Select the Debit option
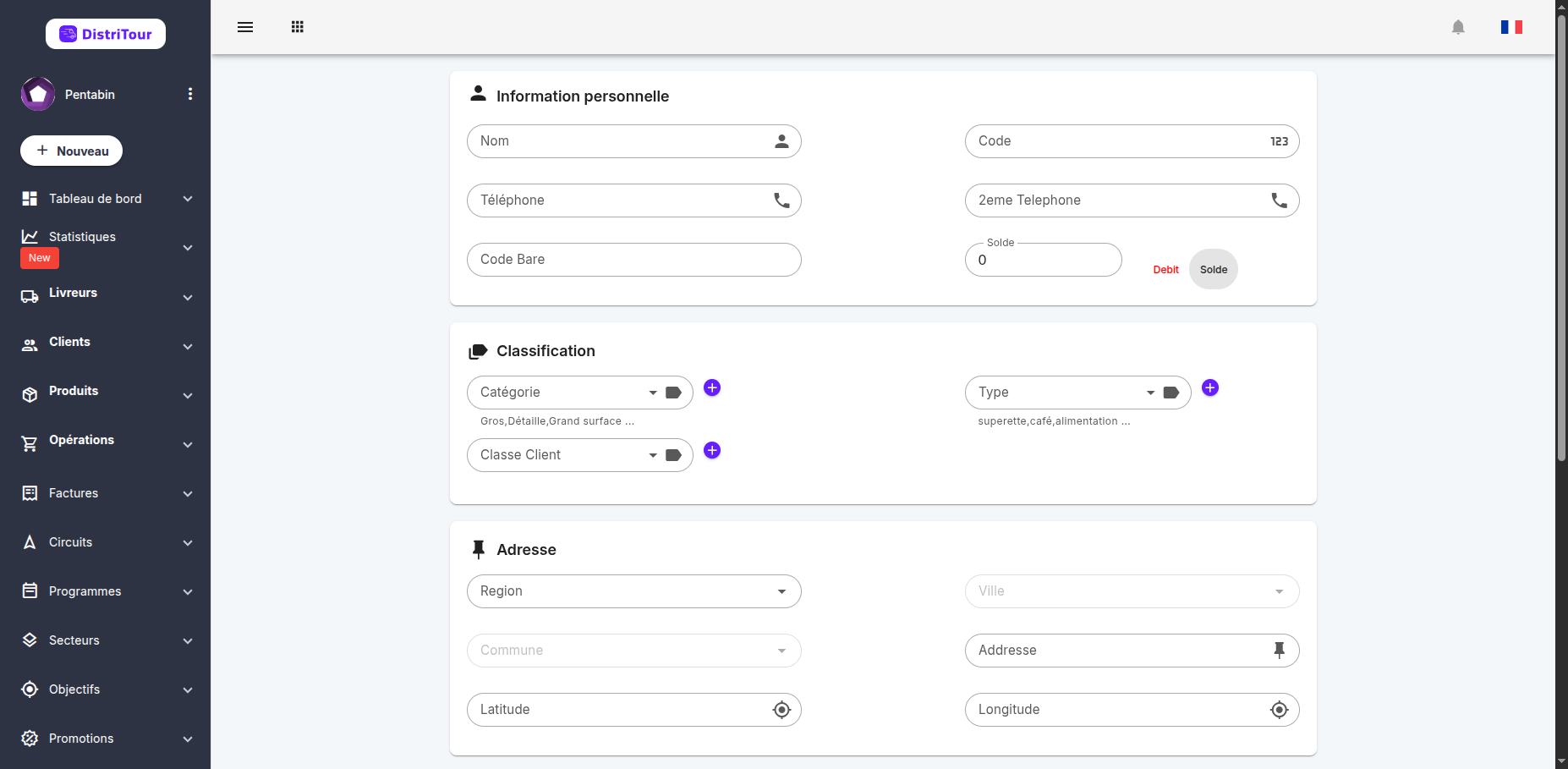 tap(1165, 270)
